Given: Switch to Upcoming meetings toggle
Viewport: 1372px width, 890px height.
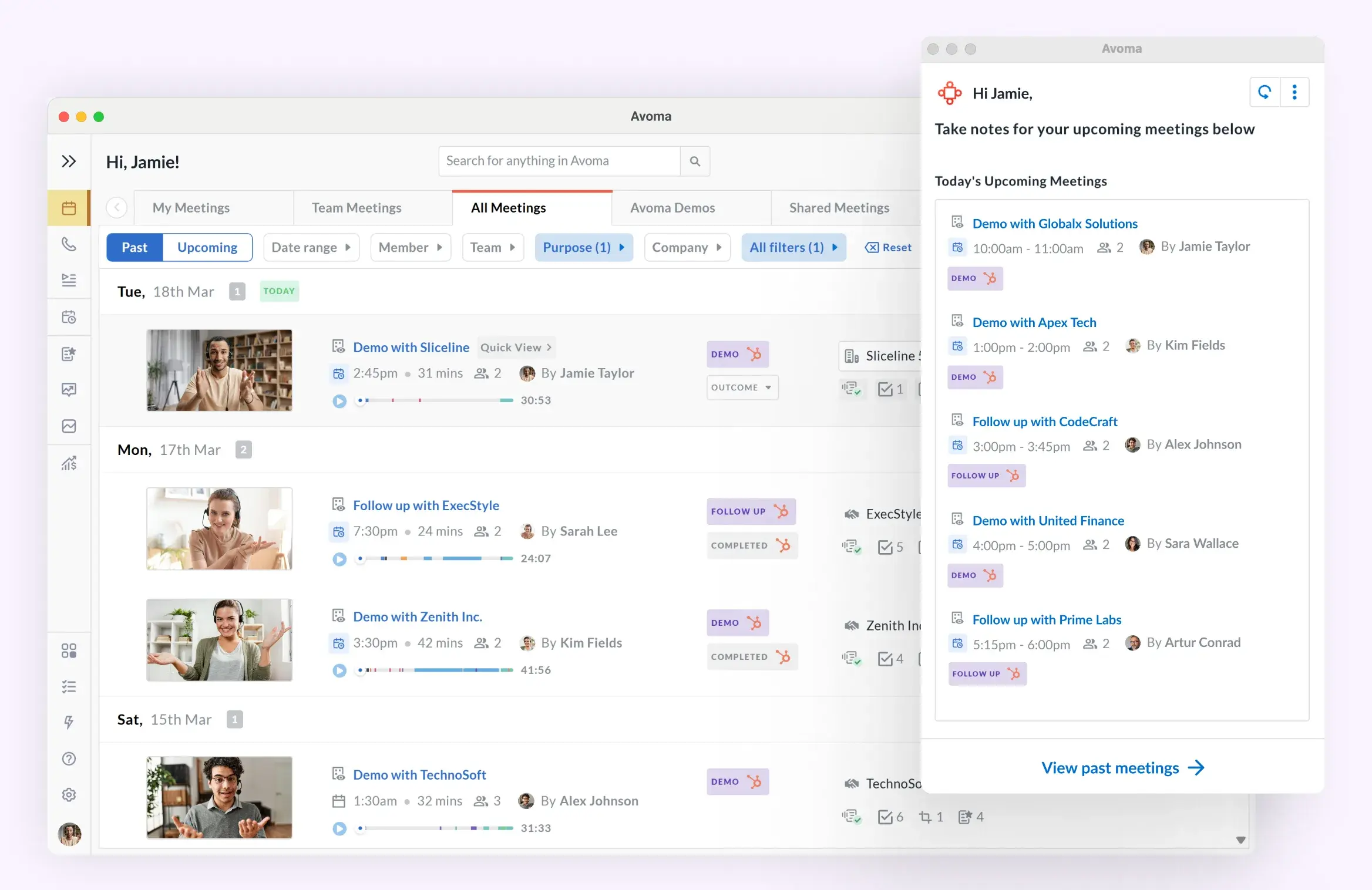Looking at the screenshot, I should click(x=207, y=247).
